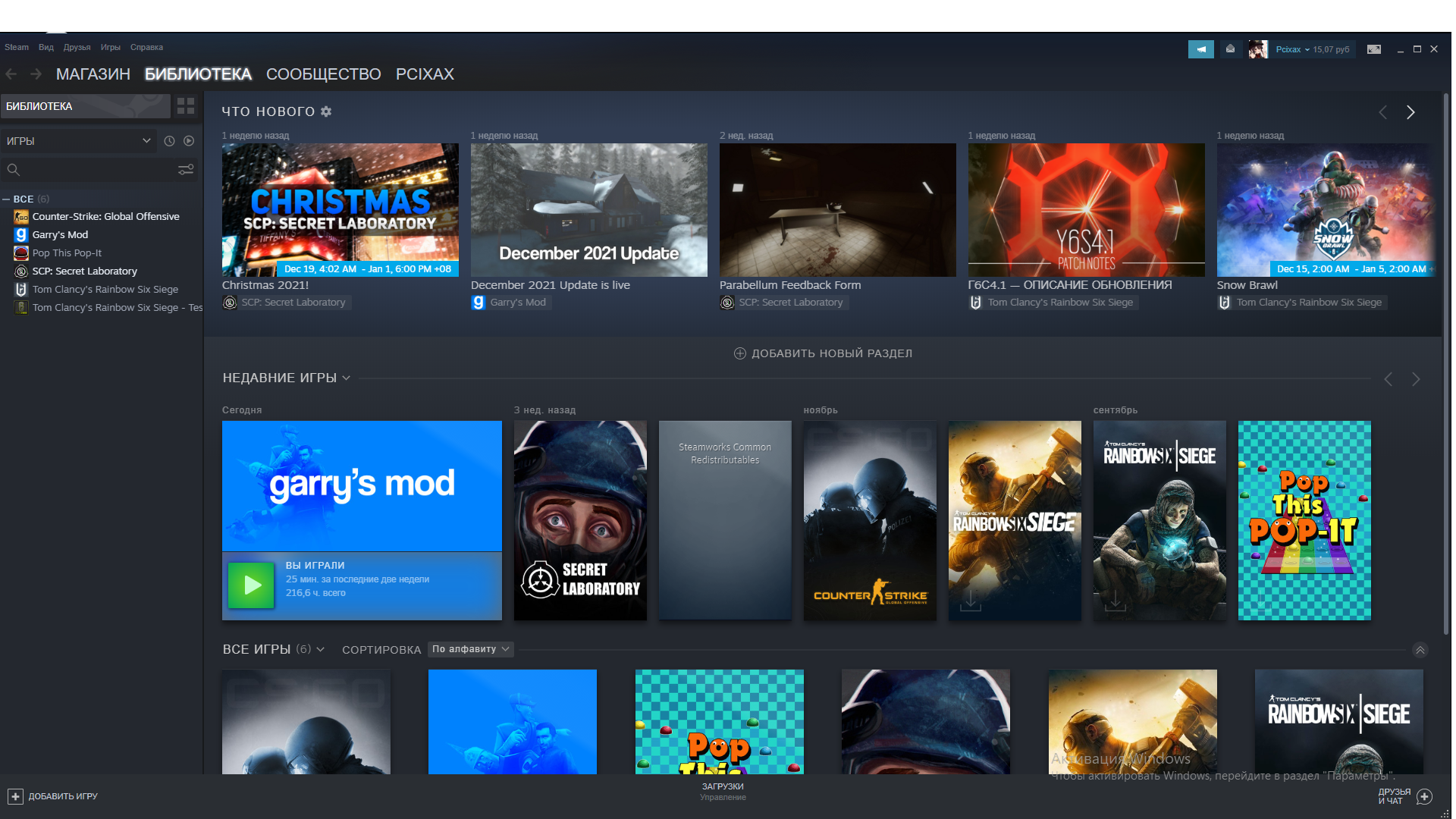
Task: Click wallet balance 15,07 руб
Action: [x=1332, y=49]
